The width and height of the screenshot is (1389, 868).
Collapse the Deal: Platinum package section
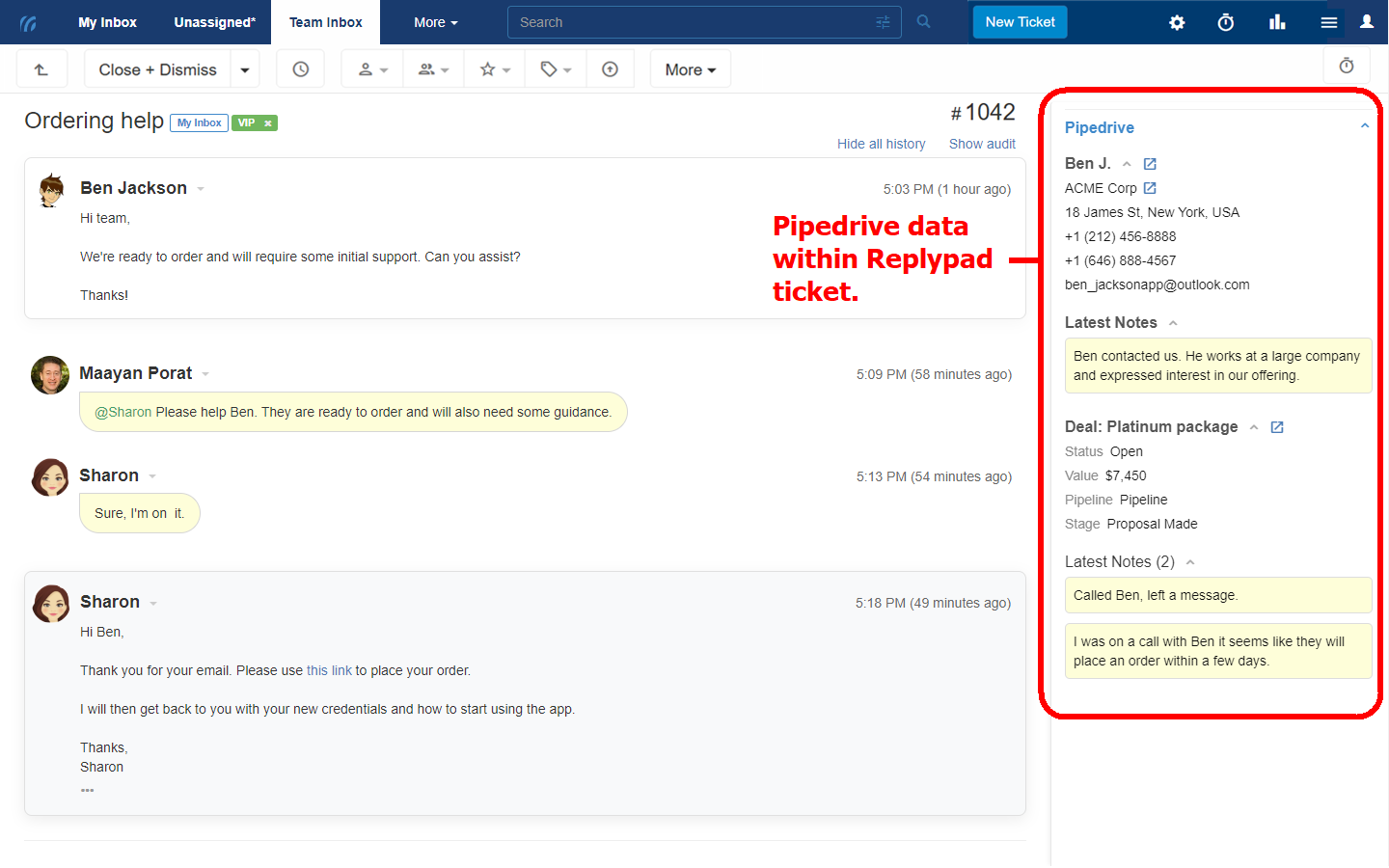point(1254,426)
